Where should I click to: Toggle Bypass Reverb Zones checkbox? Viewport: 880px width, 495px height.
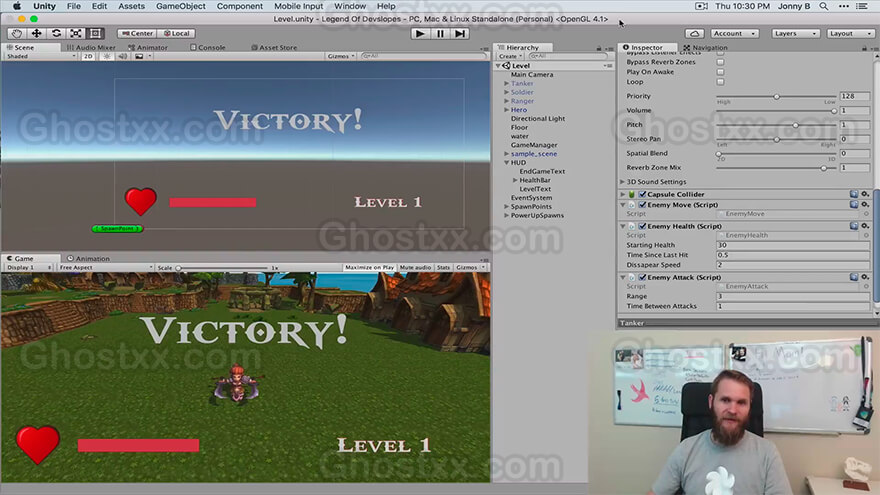(721, 62)
